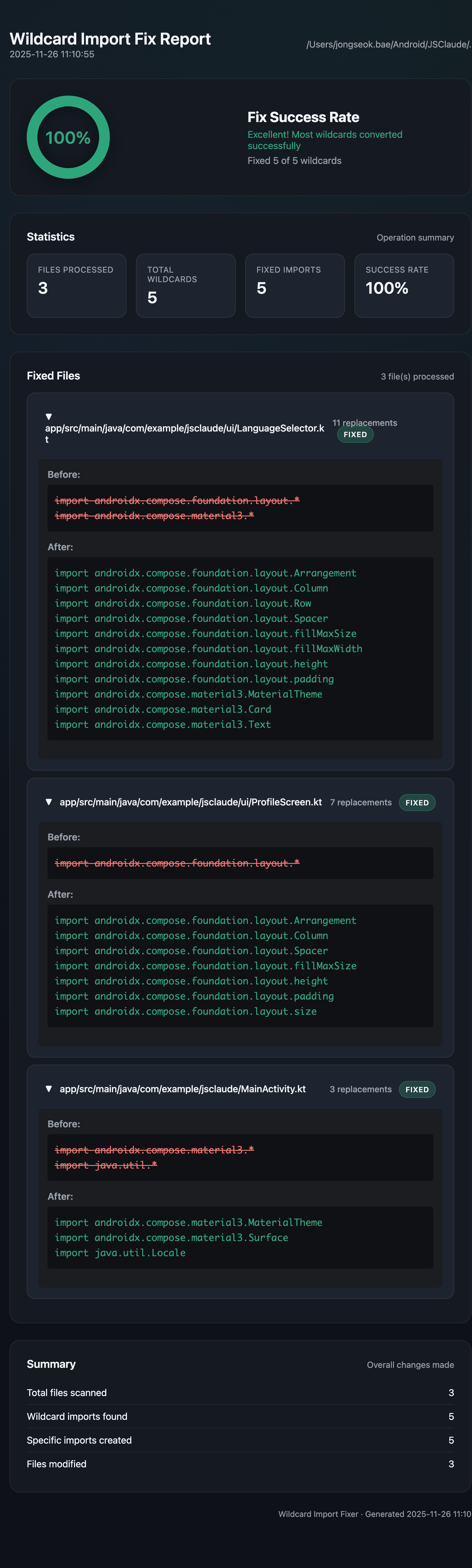Click FIXED badge for MainActivity.kt
The image size is (472, 1568).
click(417, 1090)
